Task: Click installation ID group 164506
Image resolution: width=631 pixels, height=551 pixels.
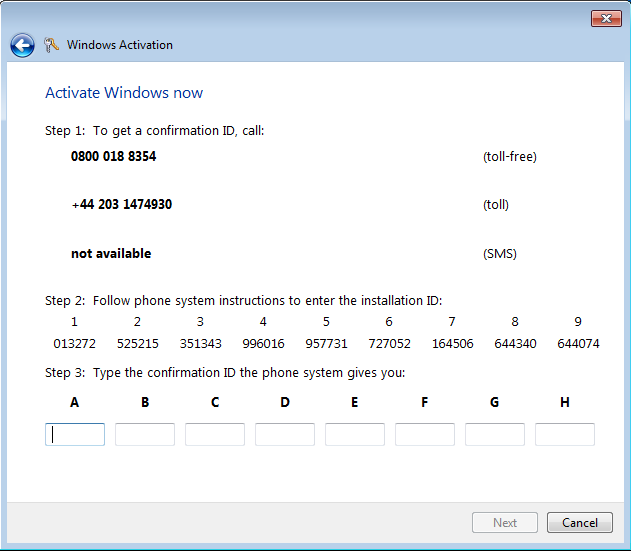Action: tap(453, 344)
